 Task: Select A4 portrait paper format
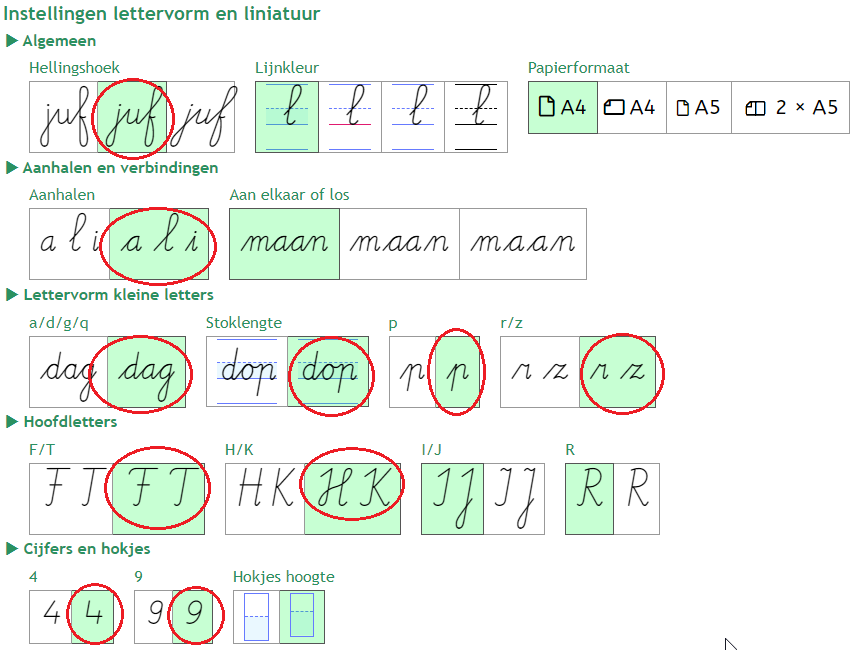[x=562, y=108]
